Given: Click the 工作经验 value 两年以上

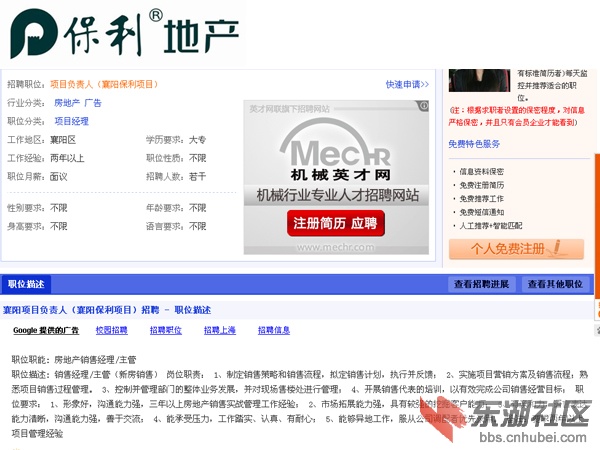Looking at the screenshot, I should coord(67,158).
